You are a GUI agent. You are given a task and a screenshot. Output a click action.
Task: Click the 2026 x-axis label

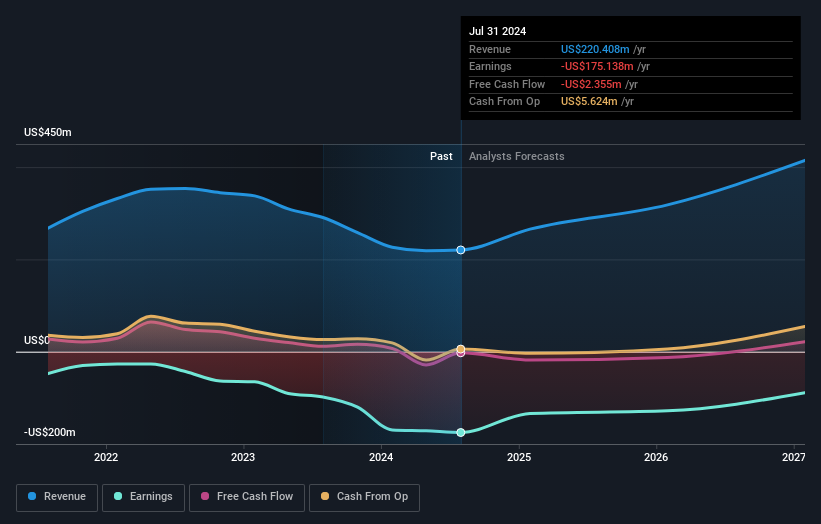656,457
